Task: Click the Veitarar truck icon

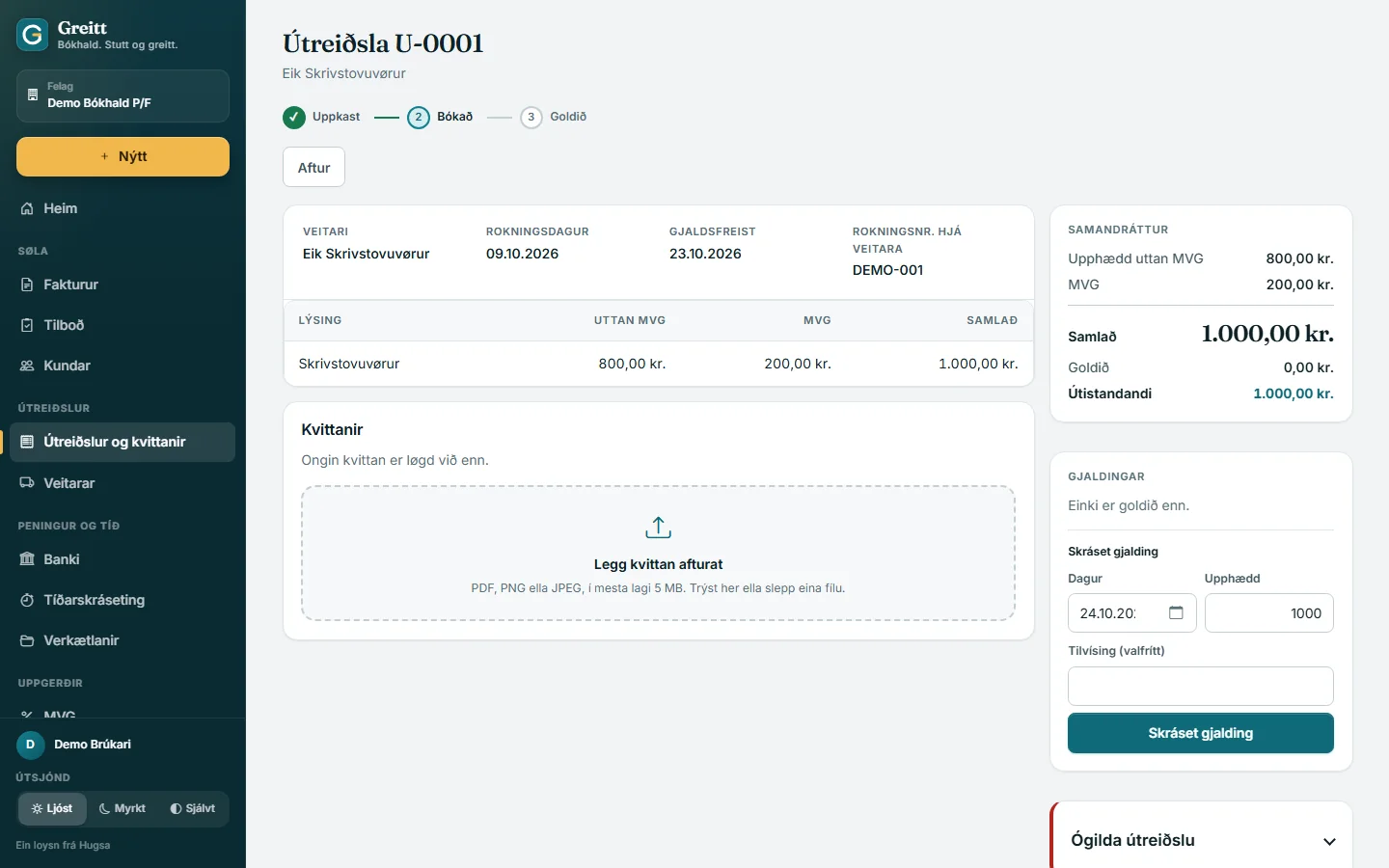Action: (x=27, y=483)
